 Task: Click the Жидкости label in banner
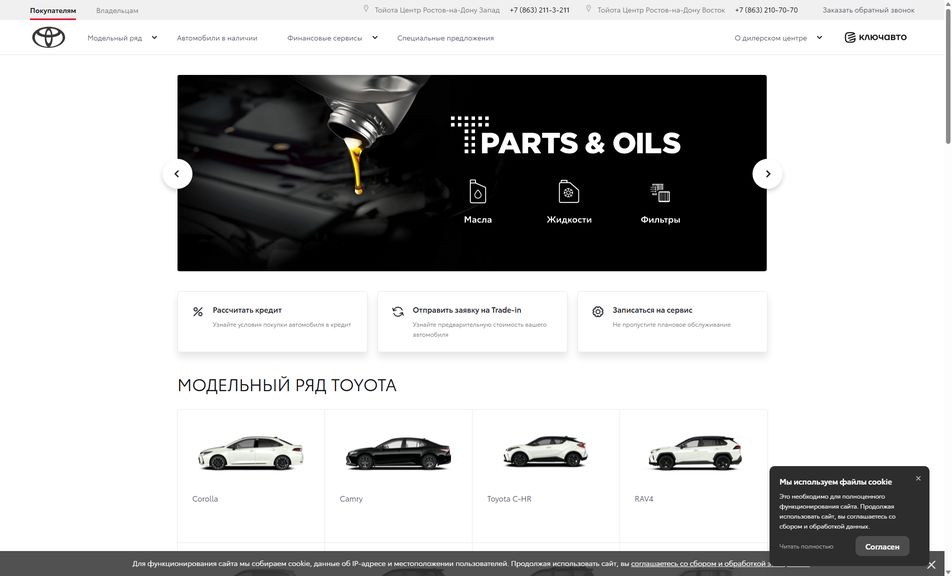[x=569, y=220]
